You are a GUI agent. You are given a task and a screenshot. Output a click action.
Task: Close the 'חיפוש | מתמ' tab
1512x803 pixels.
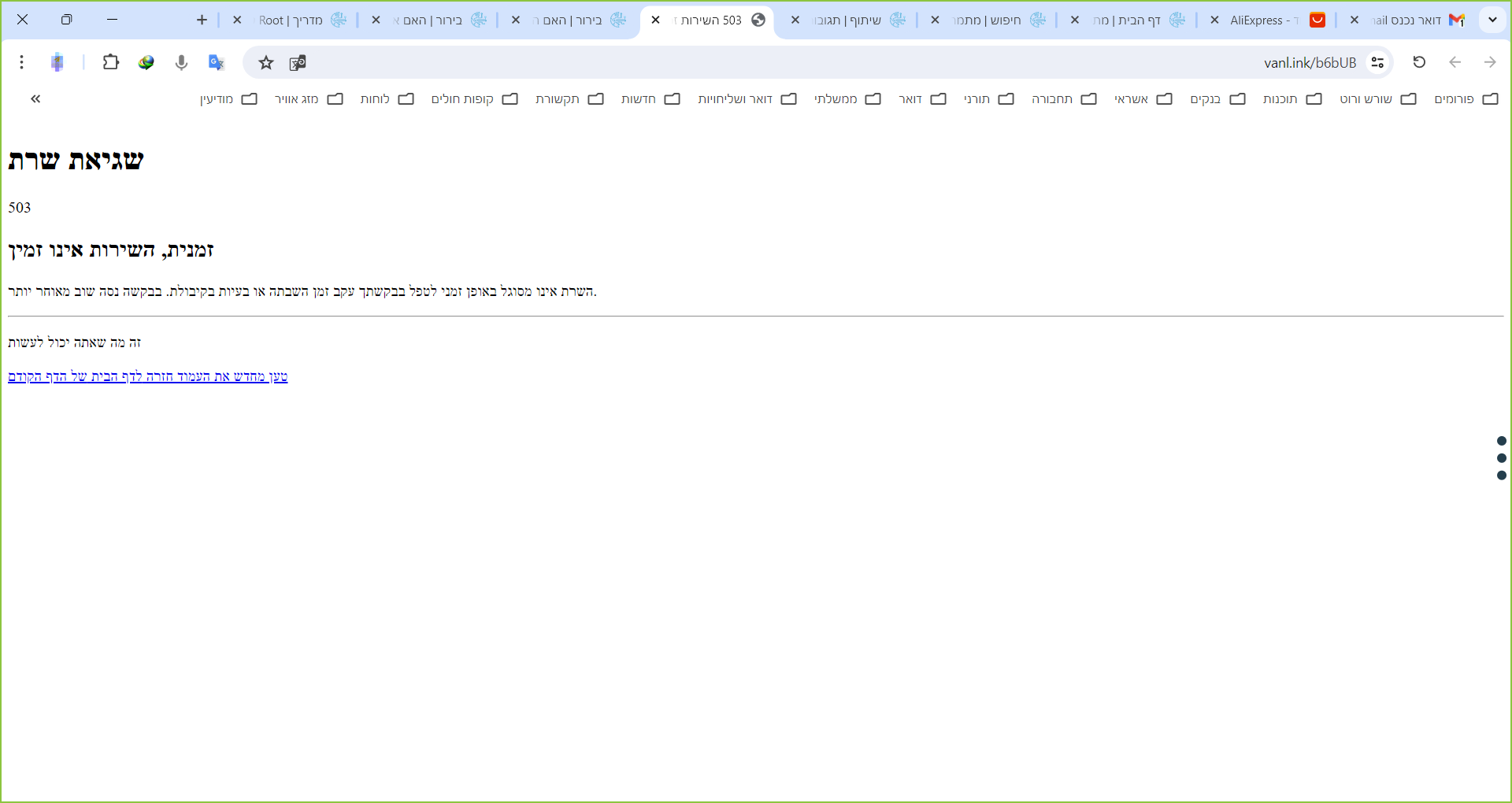[935, 20]
